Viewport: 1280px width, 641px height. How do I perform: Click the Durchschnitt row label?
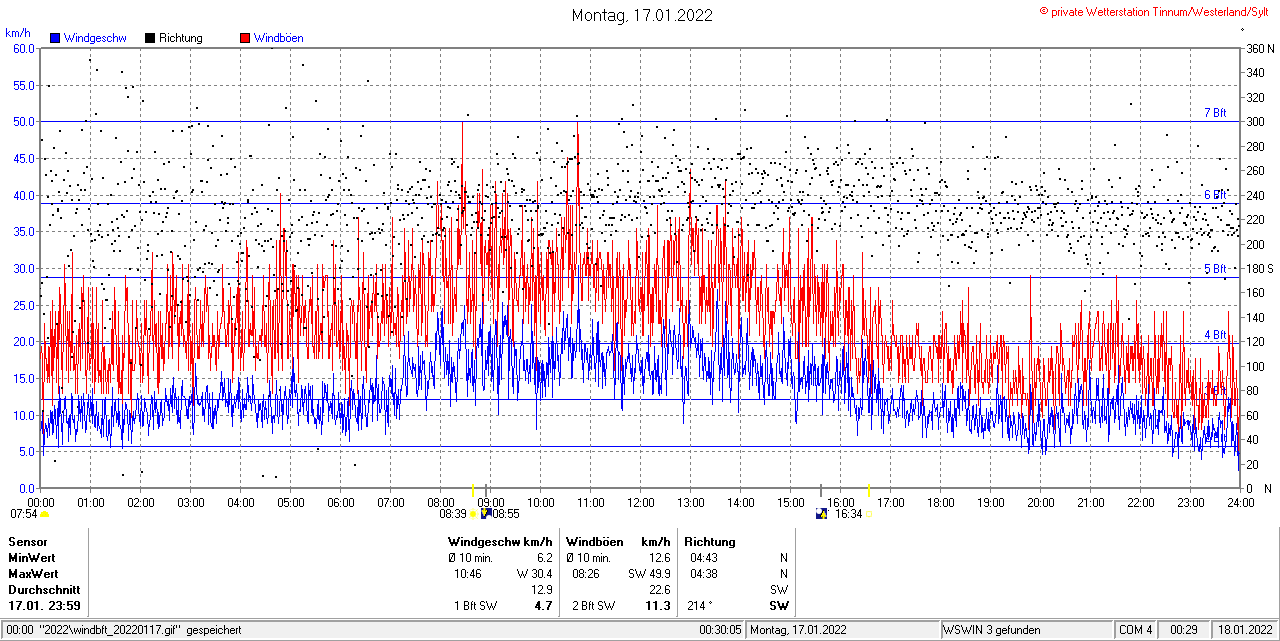tap(43, 590)
